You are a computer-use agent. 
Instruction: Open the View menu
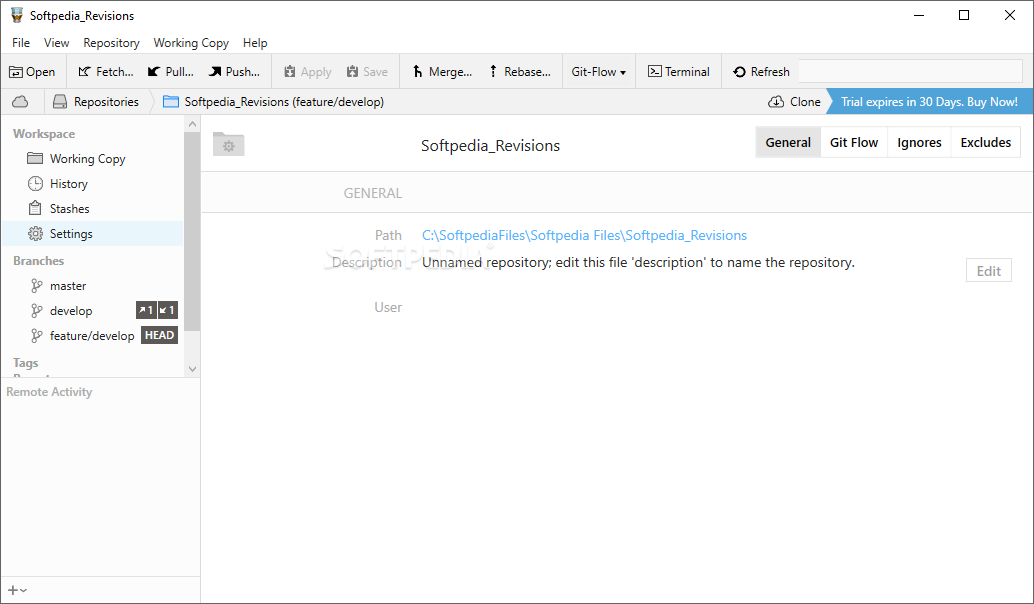57,43
